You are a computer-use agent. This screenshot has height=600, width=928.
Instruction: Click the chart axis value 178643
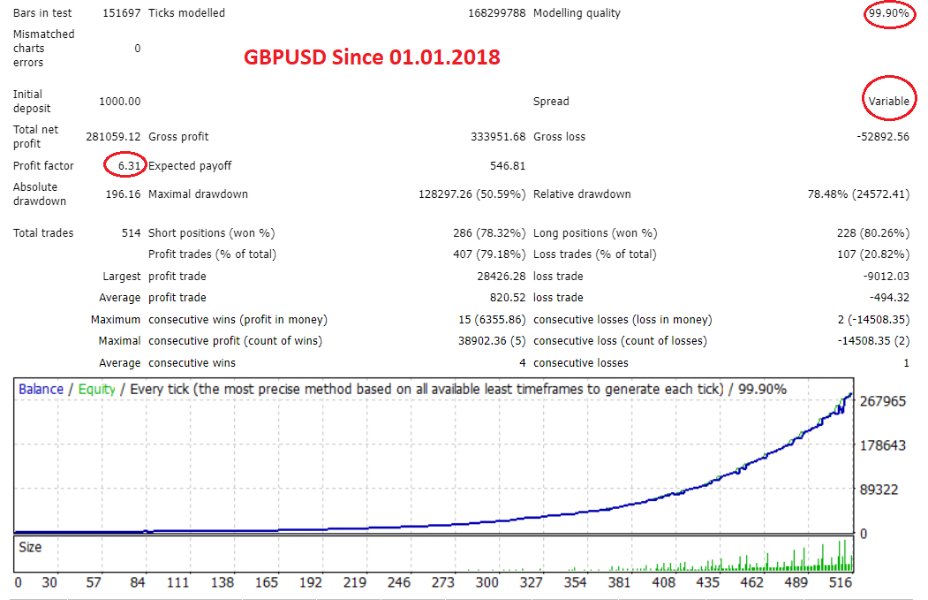click(882, 445)
